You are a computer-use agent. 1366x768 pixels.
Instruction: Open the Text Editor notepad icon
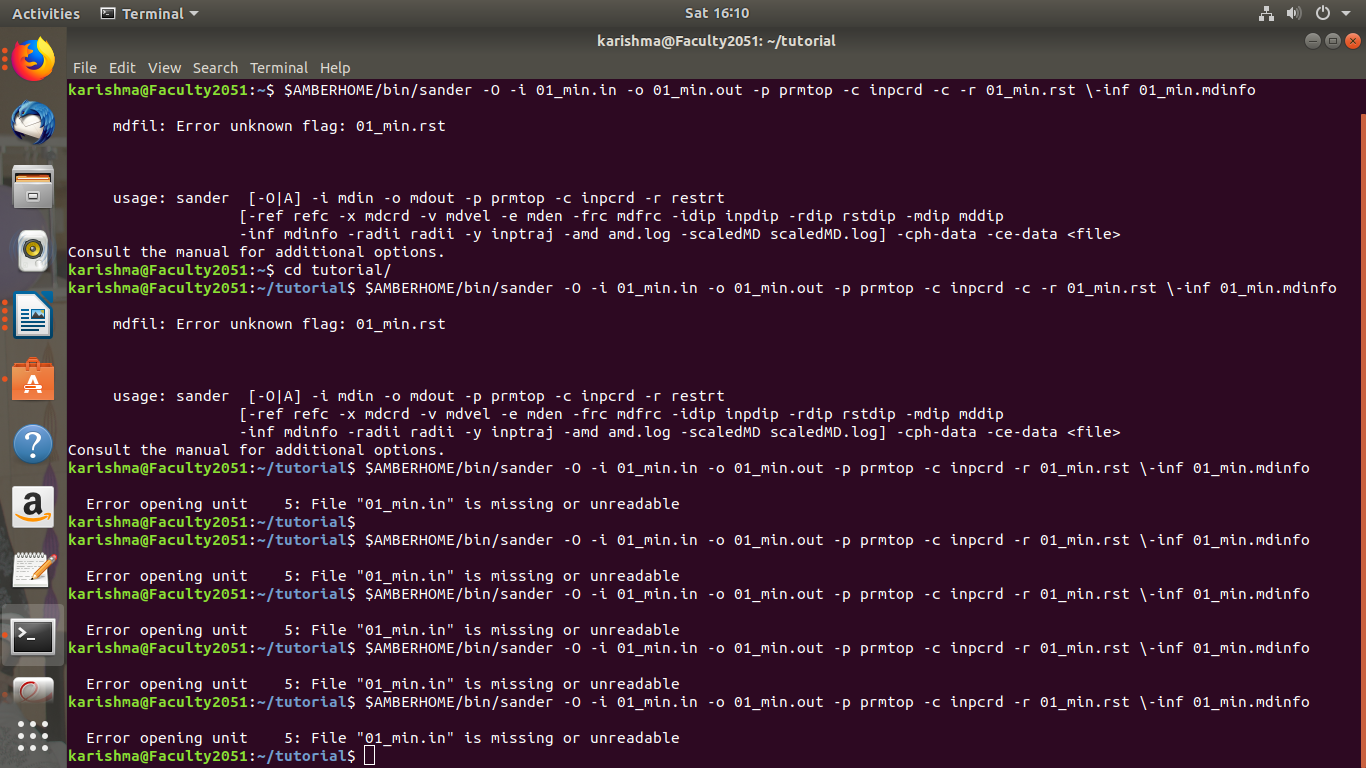(33, 571)
